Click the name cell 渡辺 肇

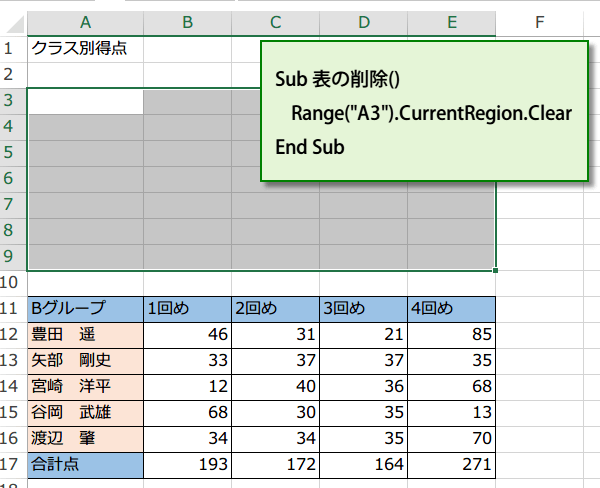[85, 438]
